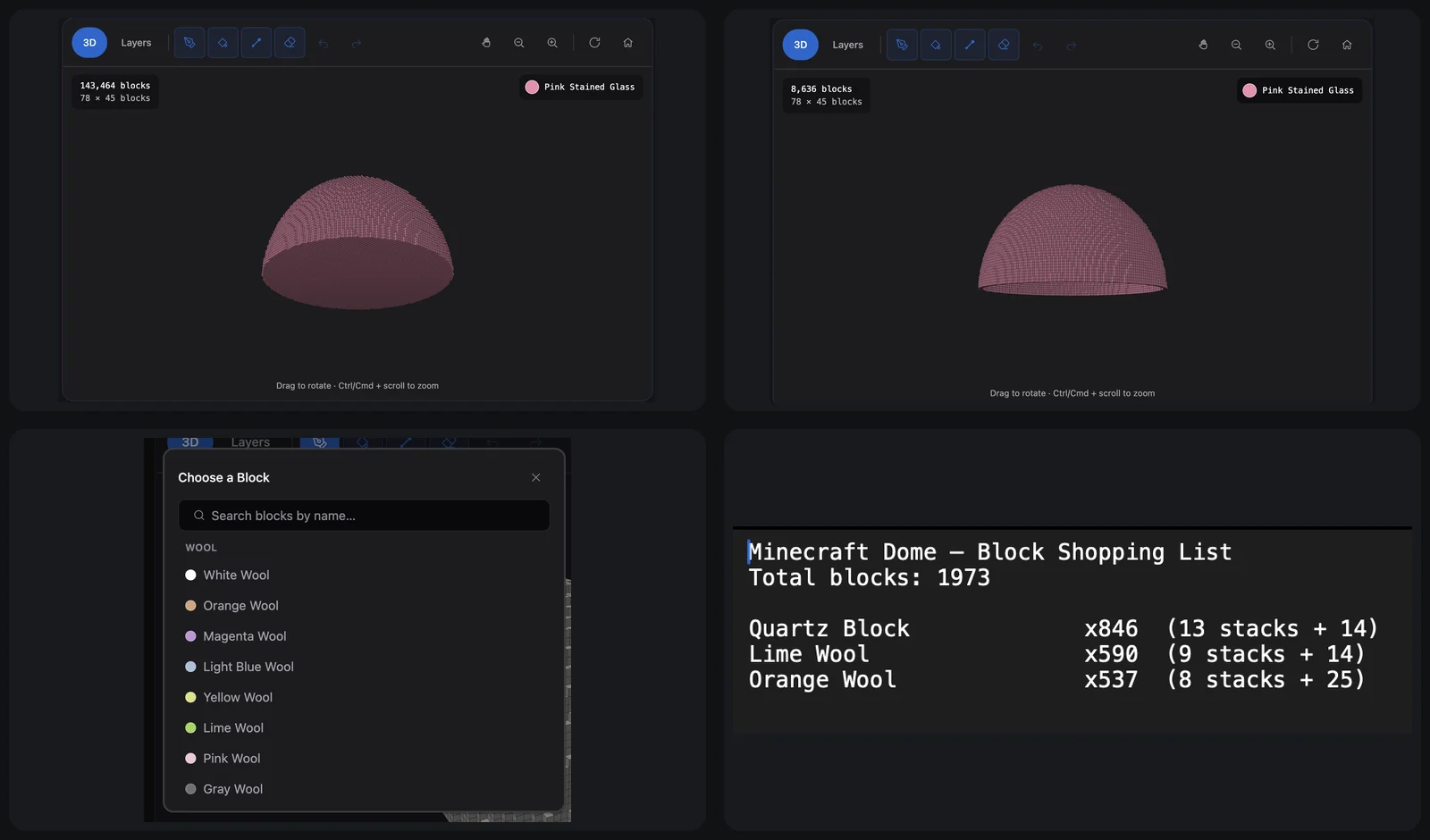Pick Lime Wool in the Choose a Block dialog

tap(364, 728)
